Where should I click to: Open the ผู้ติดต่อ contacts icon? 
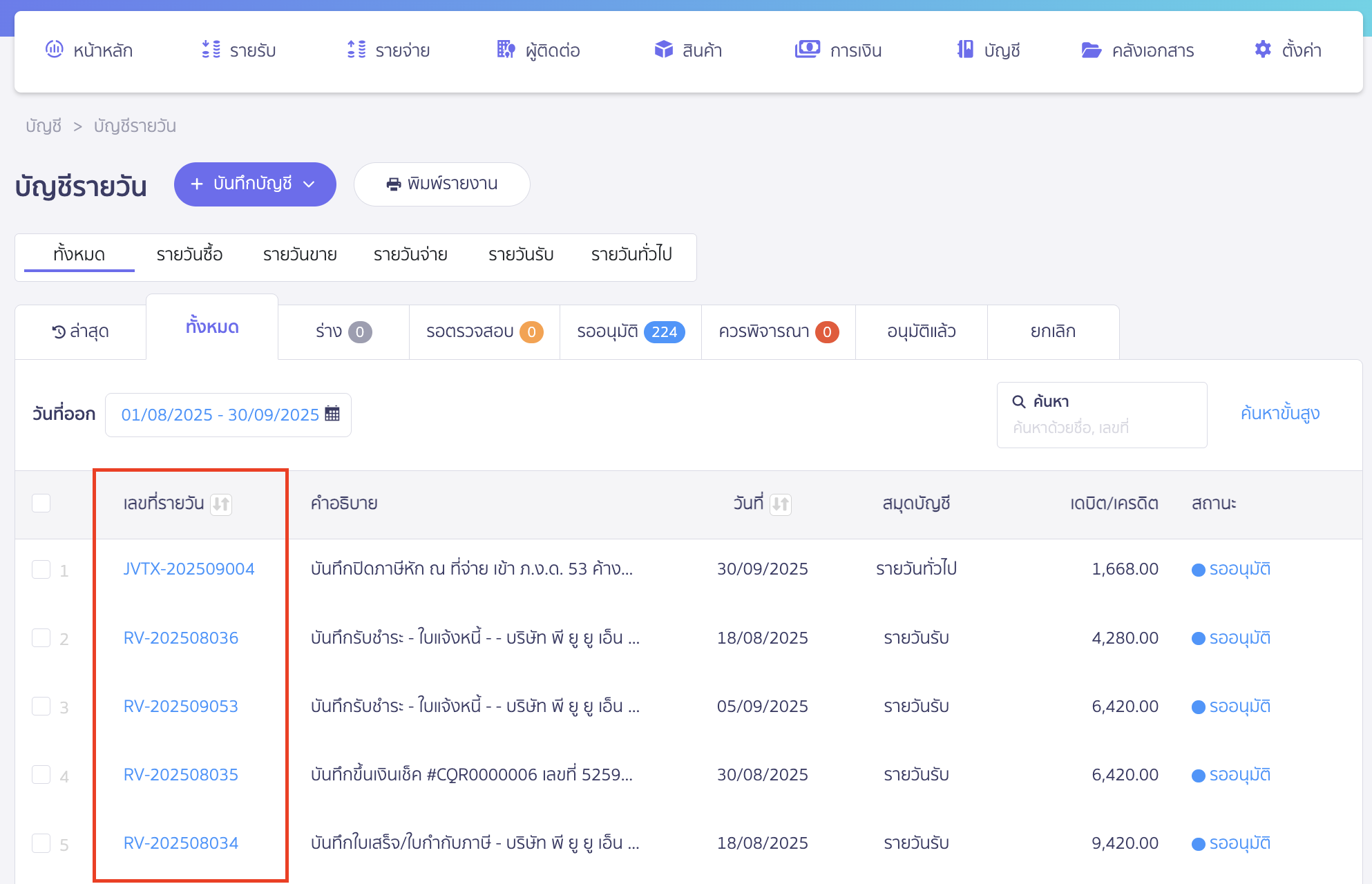pyautogui.click(x=505, y=49)
